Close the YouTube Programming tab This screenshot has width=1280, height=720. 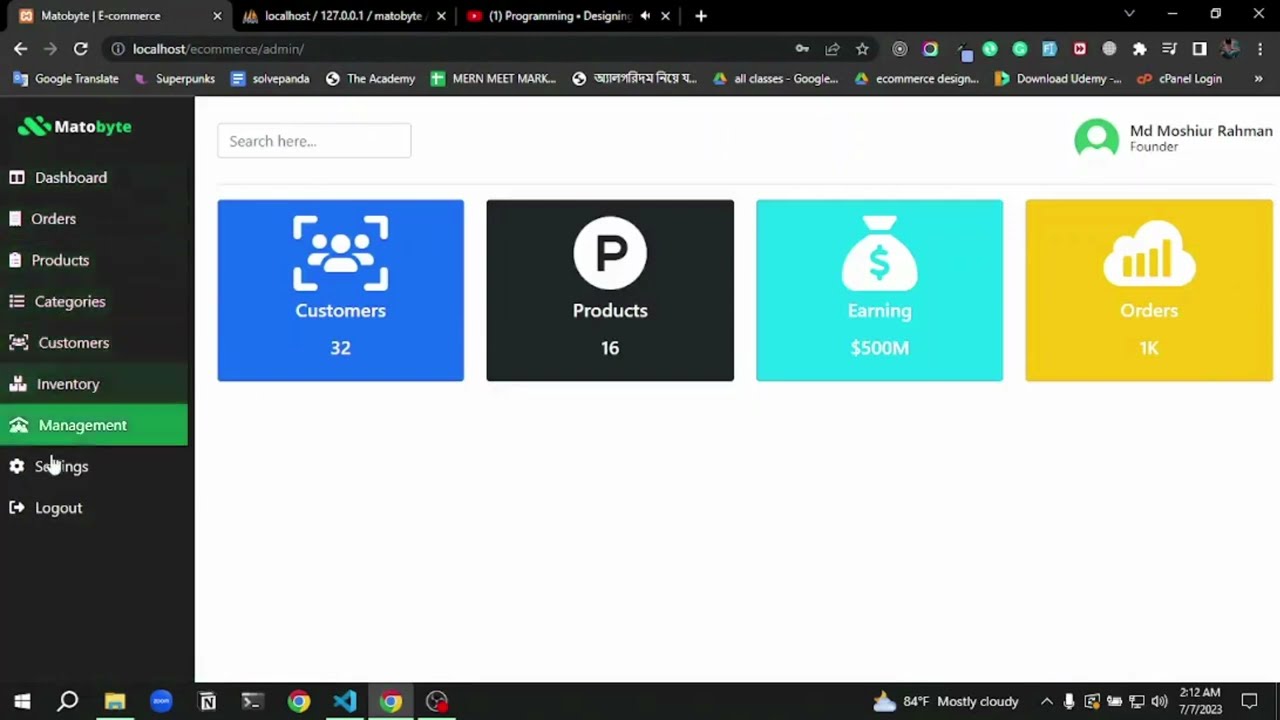point(665,15)
